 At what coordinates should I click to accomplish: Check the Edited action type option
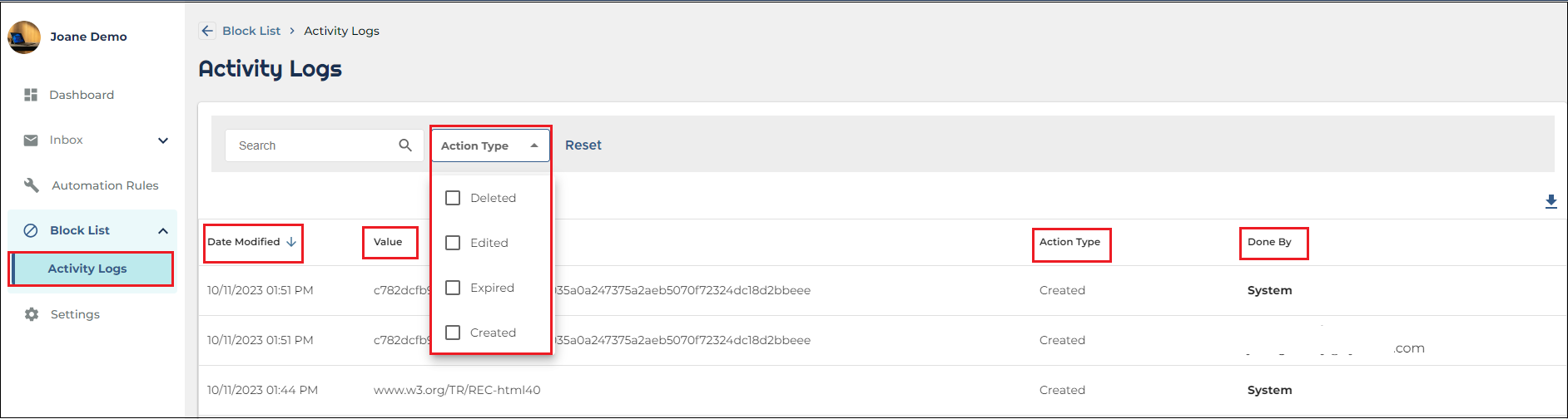click(x=453, y=243)
